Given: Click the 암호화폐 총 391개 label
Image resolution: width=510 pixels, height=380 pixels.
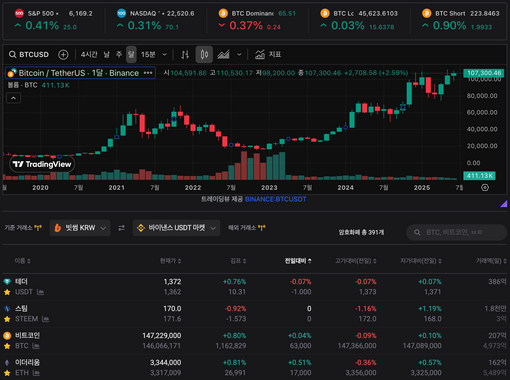Looking at the screenshot, I should (x=361, y=232).
